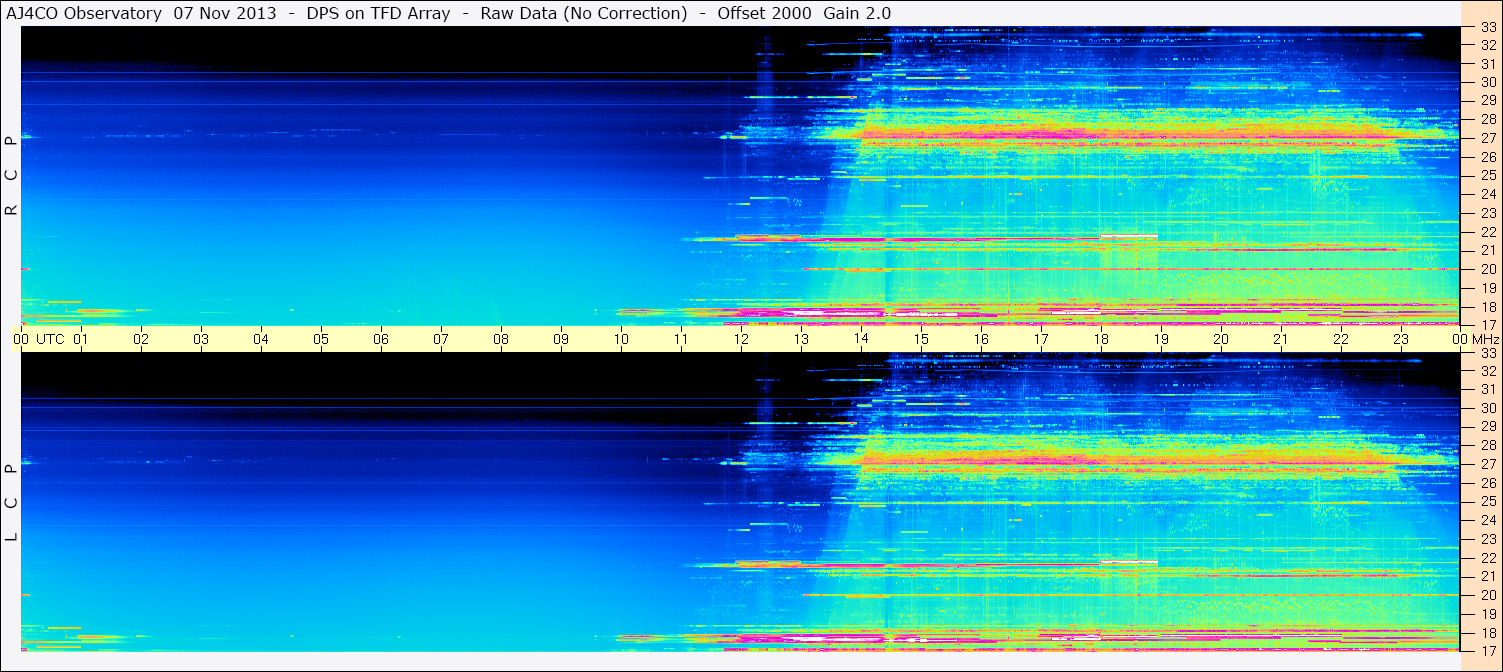The height and width of the screenshot is (672, 1503).
Task: Click the 01 hour label on time axis
Action: 81,339
